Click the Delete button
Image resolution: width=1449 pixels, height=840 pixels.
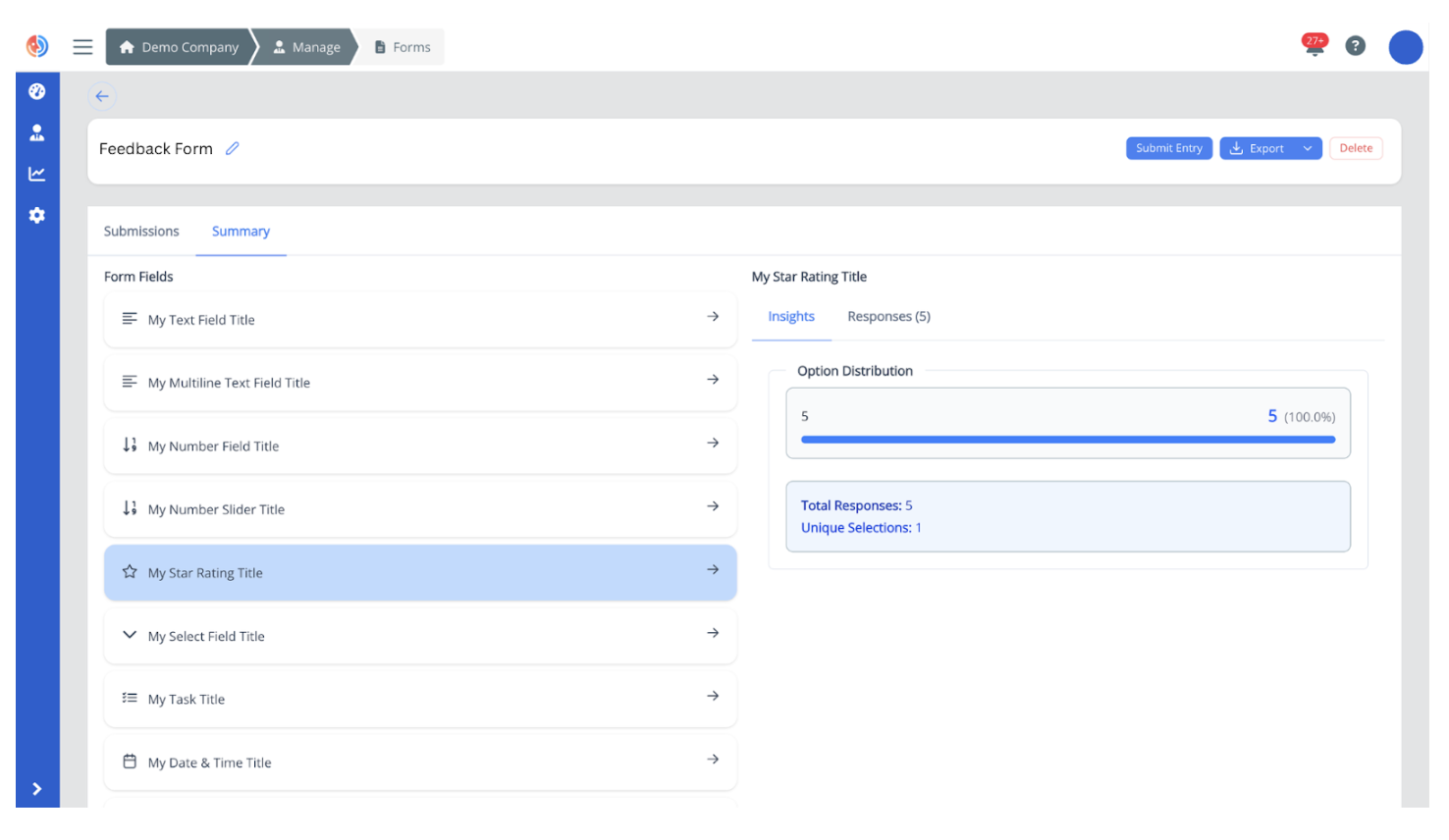1356,148
